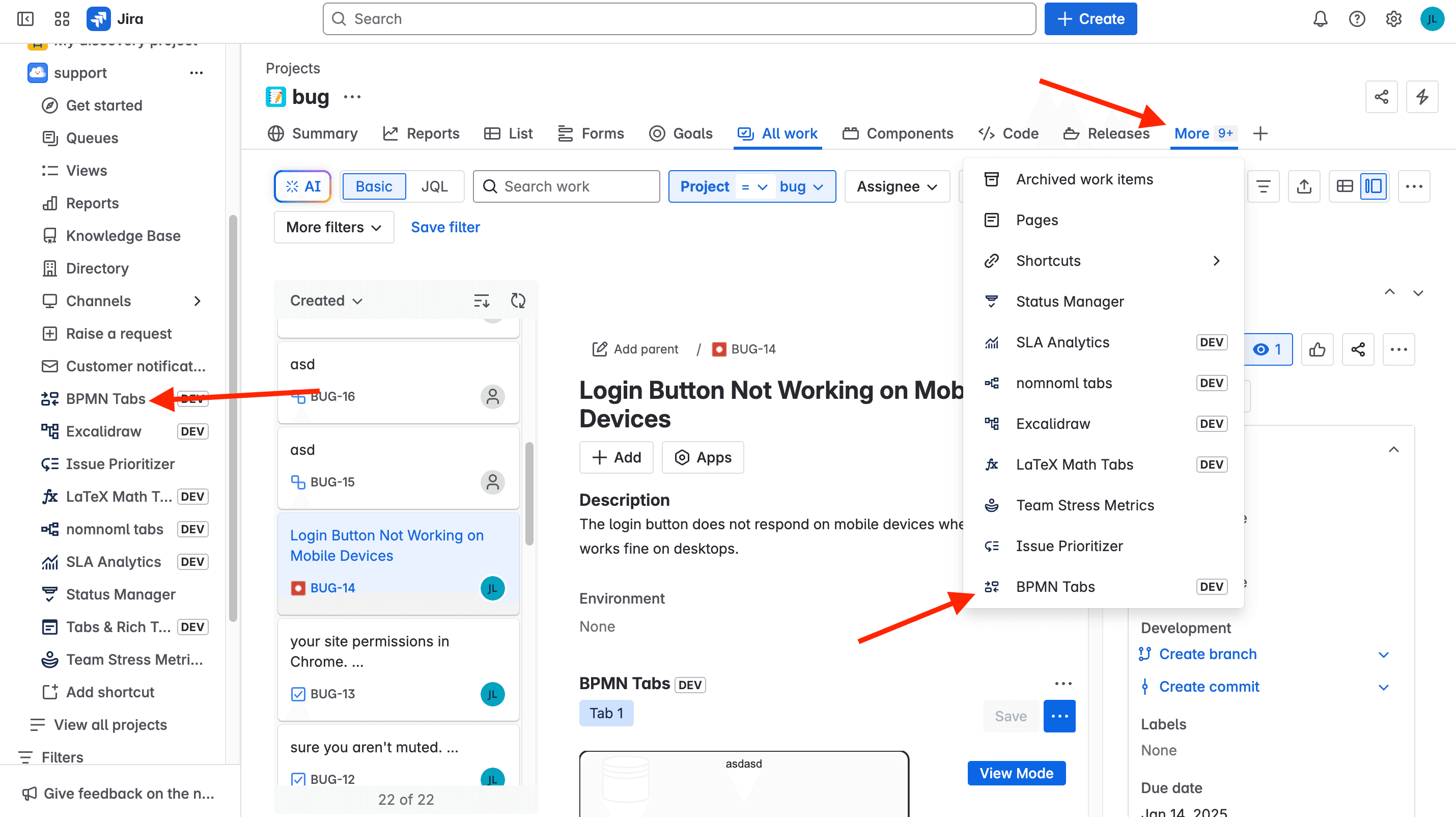Click Add parent in the breadcrumb
This screenshot has width=1456, height=817.
635,349
